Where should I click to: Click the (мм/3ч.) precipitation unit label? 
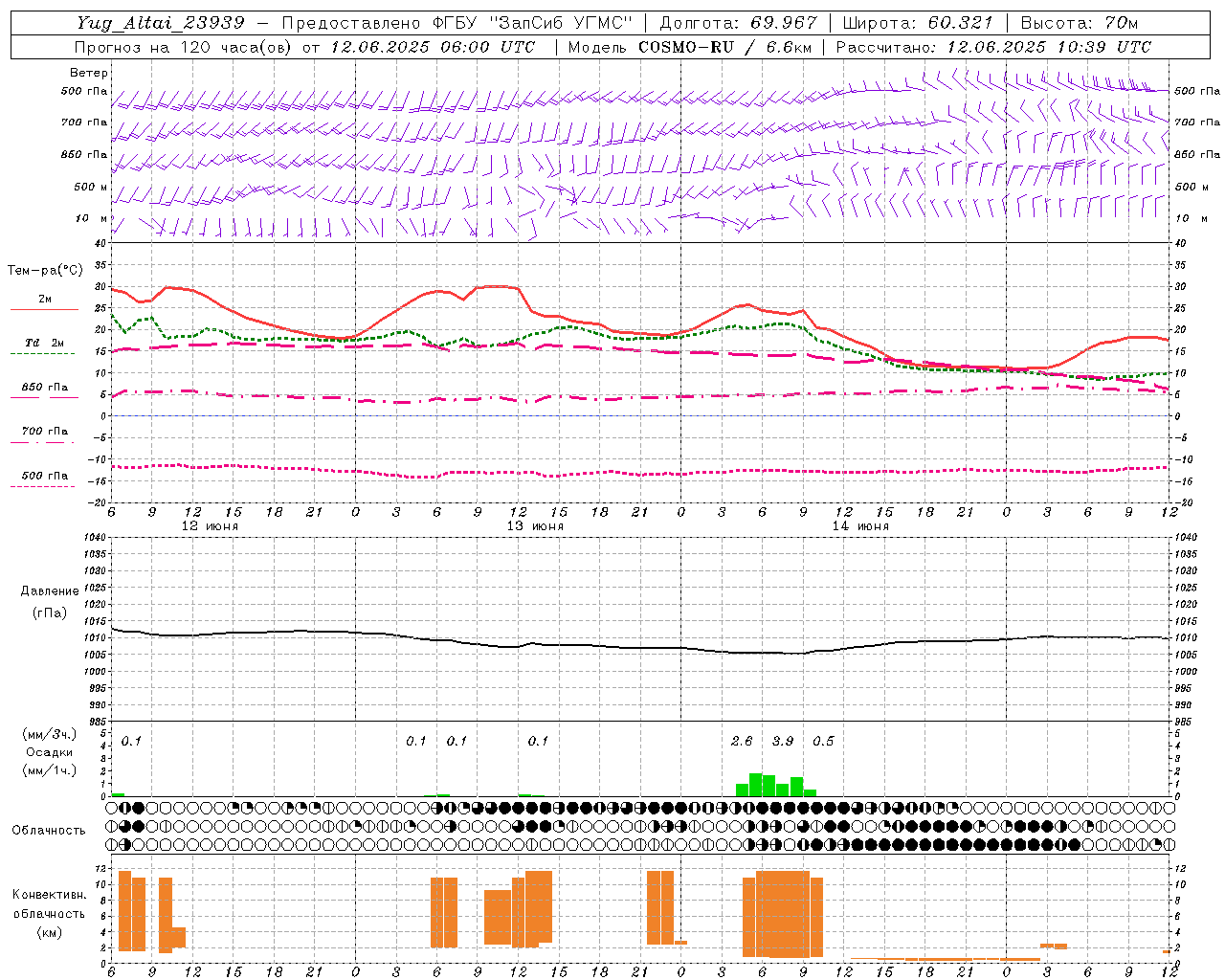48,734
